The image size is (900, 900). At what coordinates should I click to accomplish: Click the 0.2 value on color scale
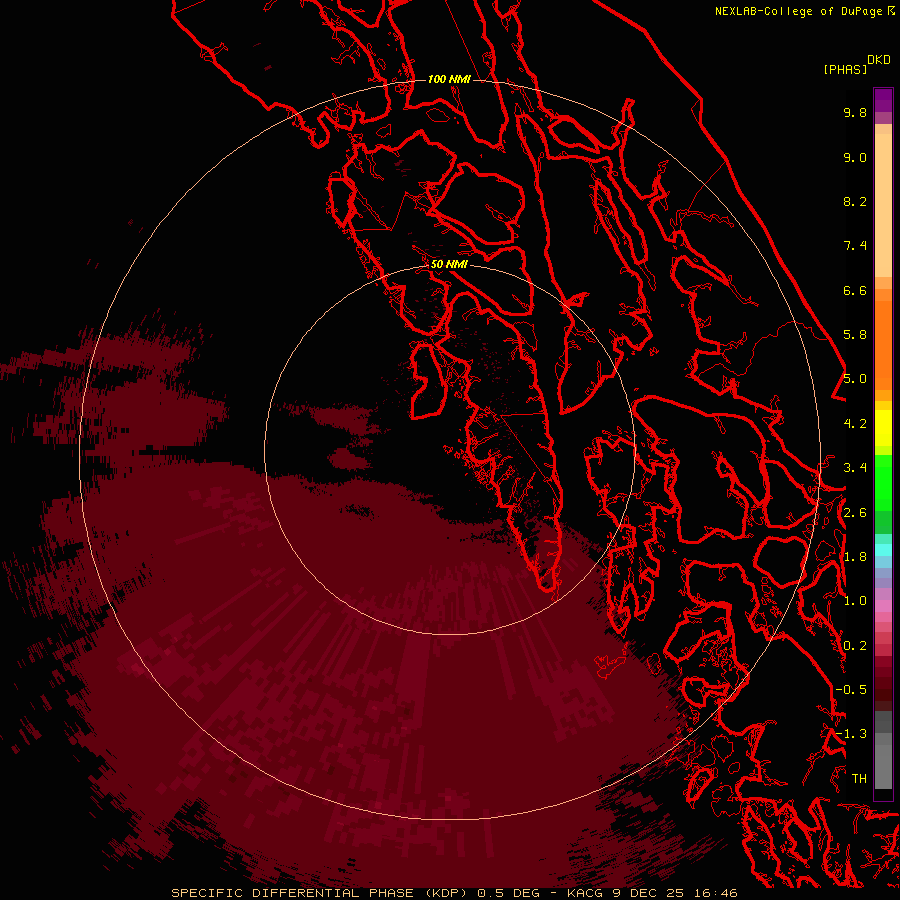(x=855, y=646)
